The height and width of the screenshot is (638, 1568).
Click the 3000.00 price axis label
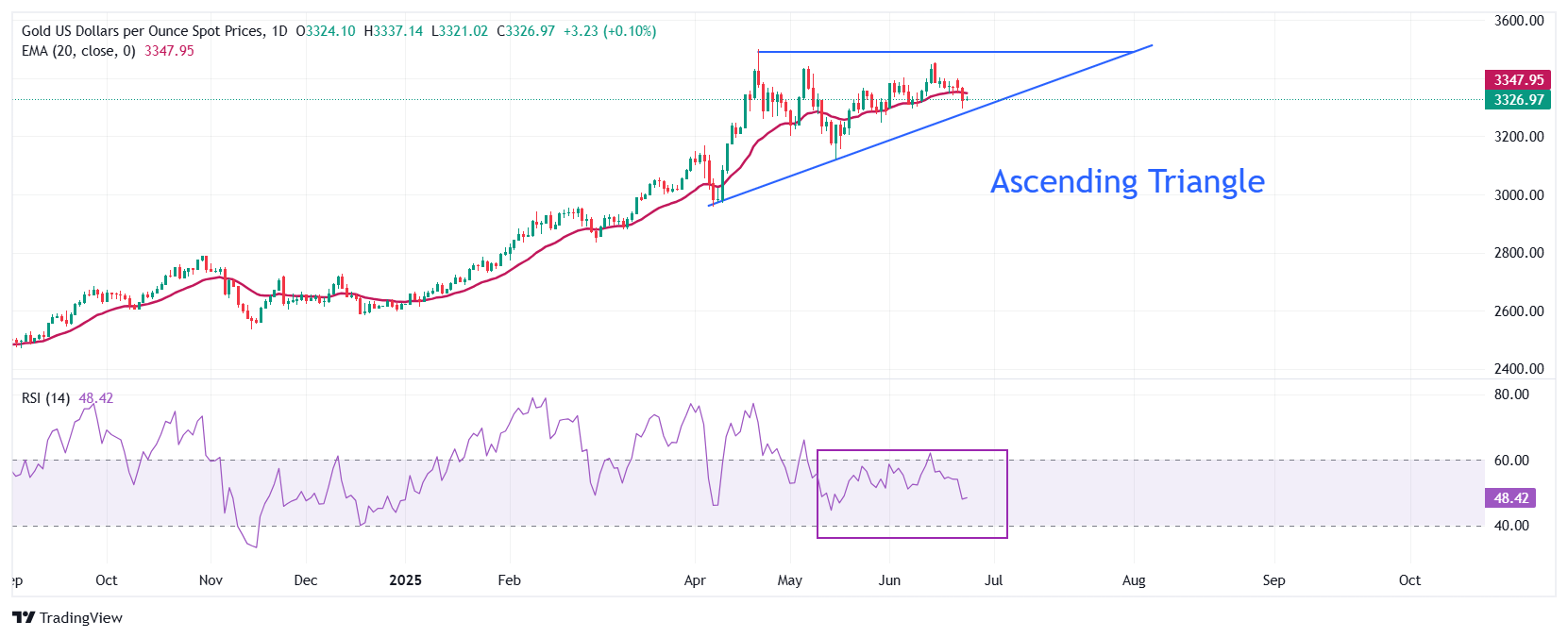[x=1518, y=195]
